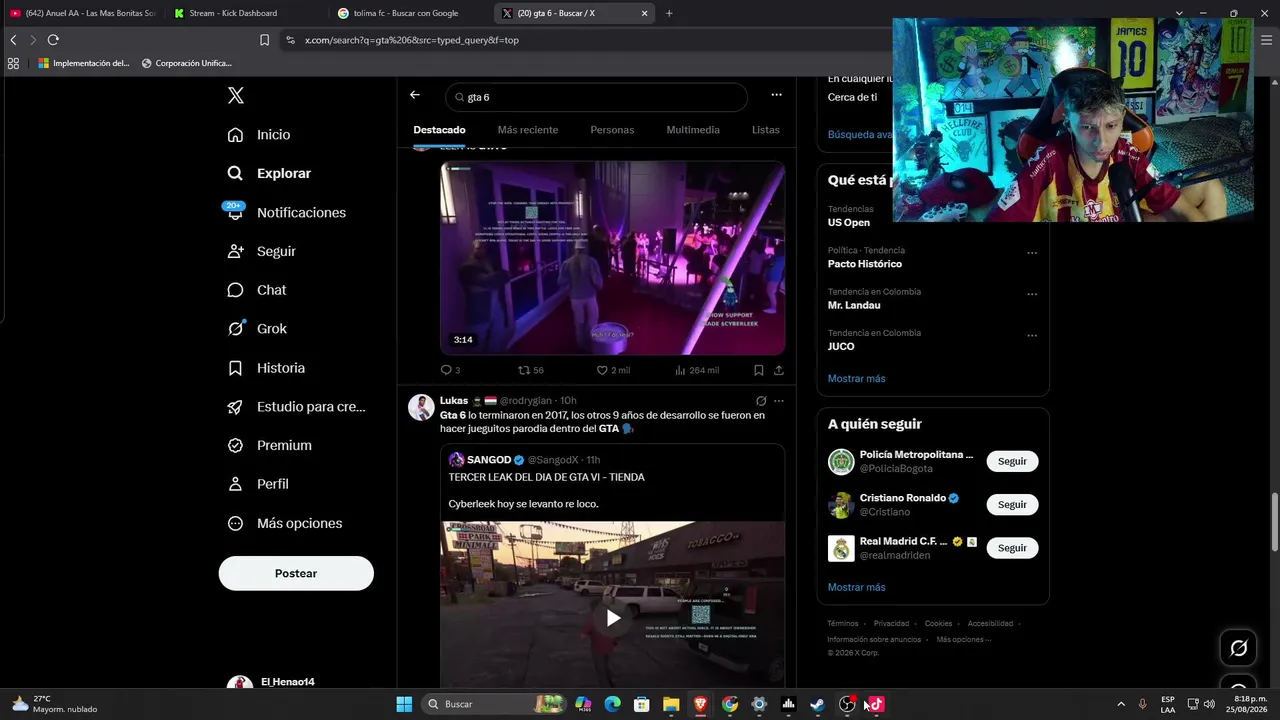Open Brave browser in the taskbar

[700, 704]
